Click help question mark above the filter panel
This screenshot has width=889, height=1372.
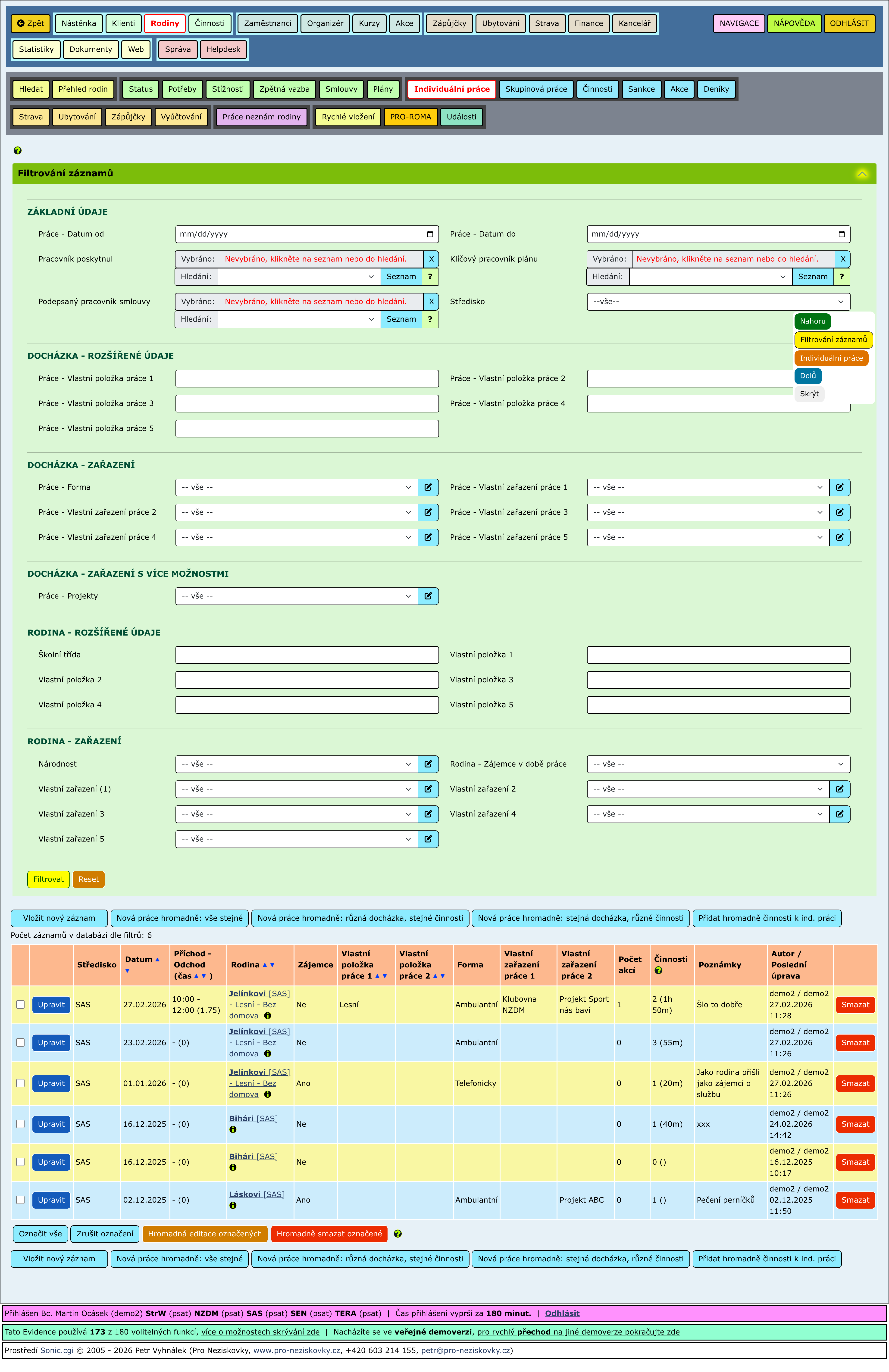click(x=17, y=150)
